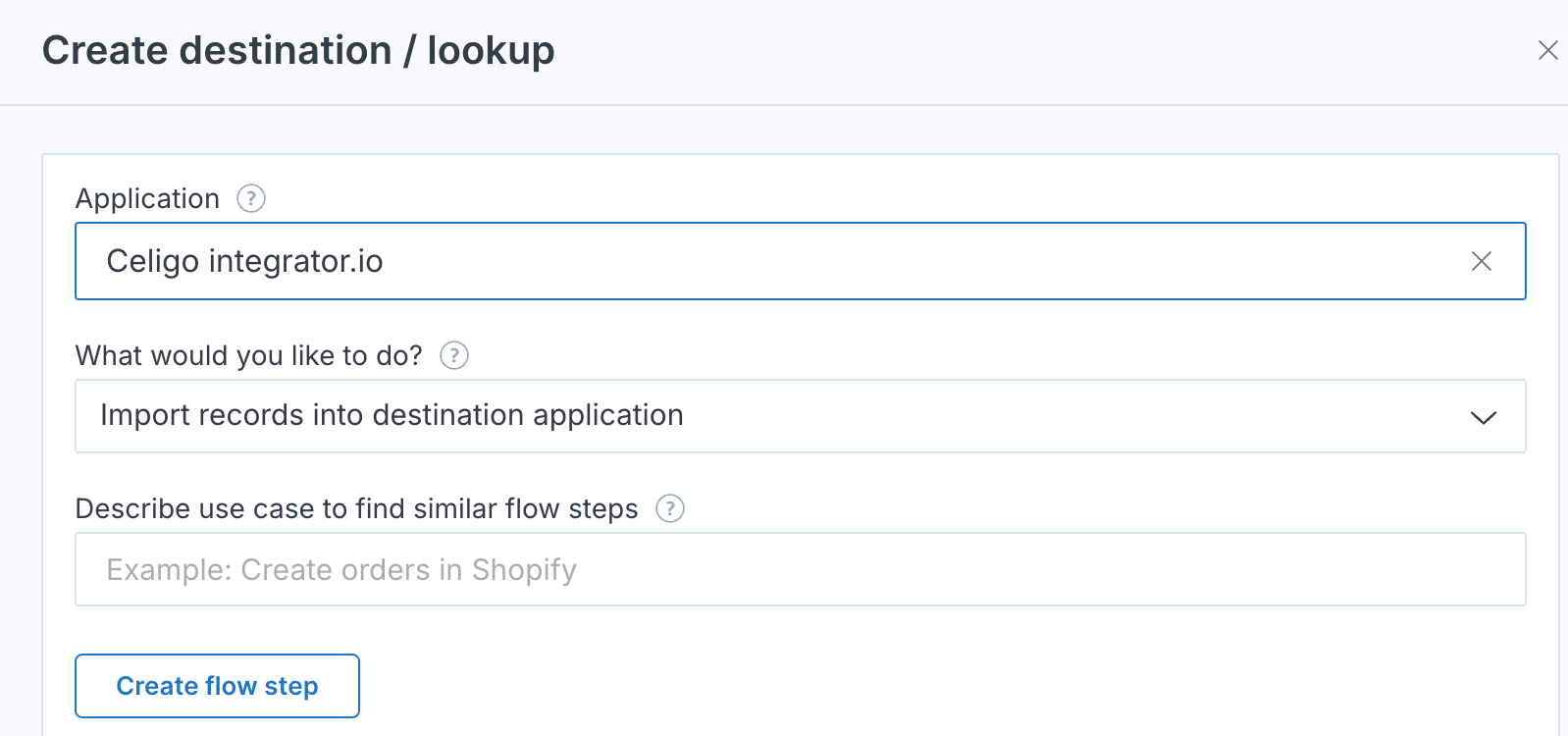Click the What would you like to do label
This screenshot has width=1568, height=736.
click(x=249, y=355)
